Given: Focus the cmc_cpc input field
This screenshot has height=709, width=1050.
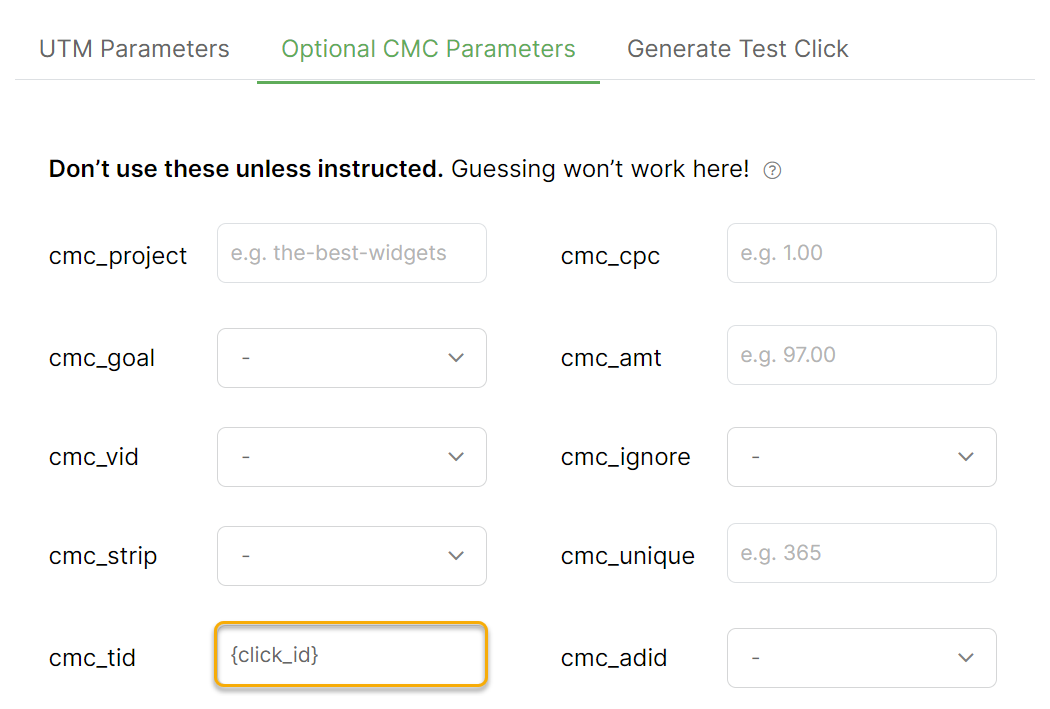Looking at the screenshot, I should [861, 253].
